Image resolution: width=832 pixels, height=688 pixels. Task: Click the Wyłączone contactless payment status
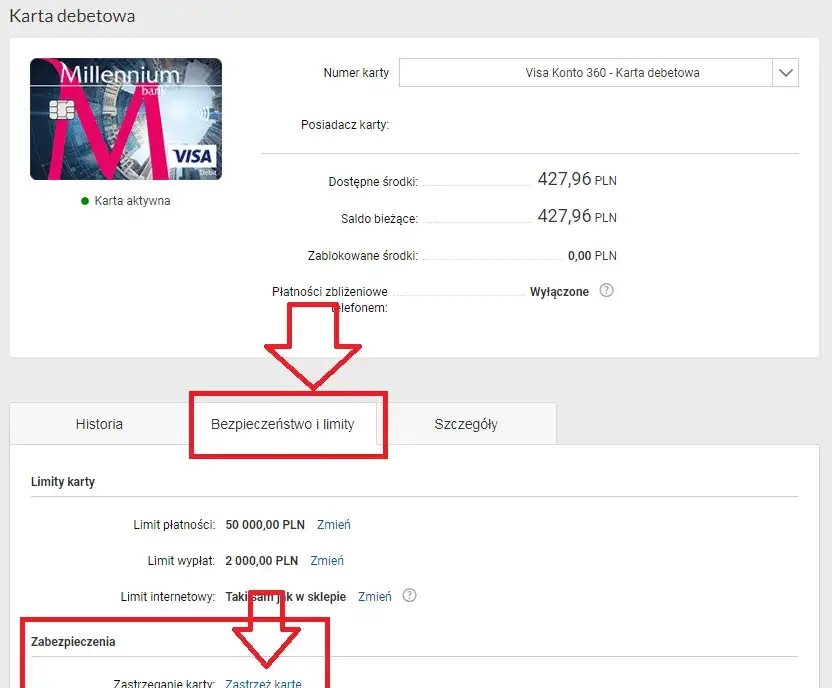(559, 292)
